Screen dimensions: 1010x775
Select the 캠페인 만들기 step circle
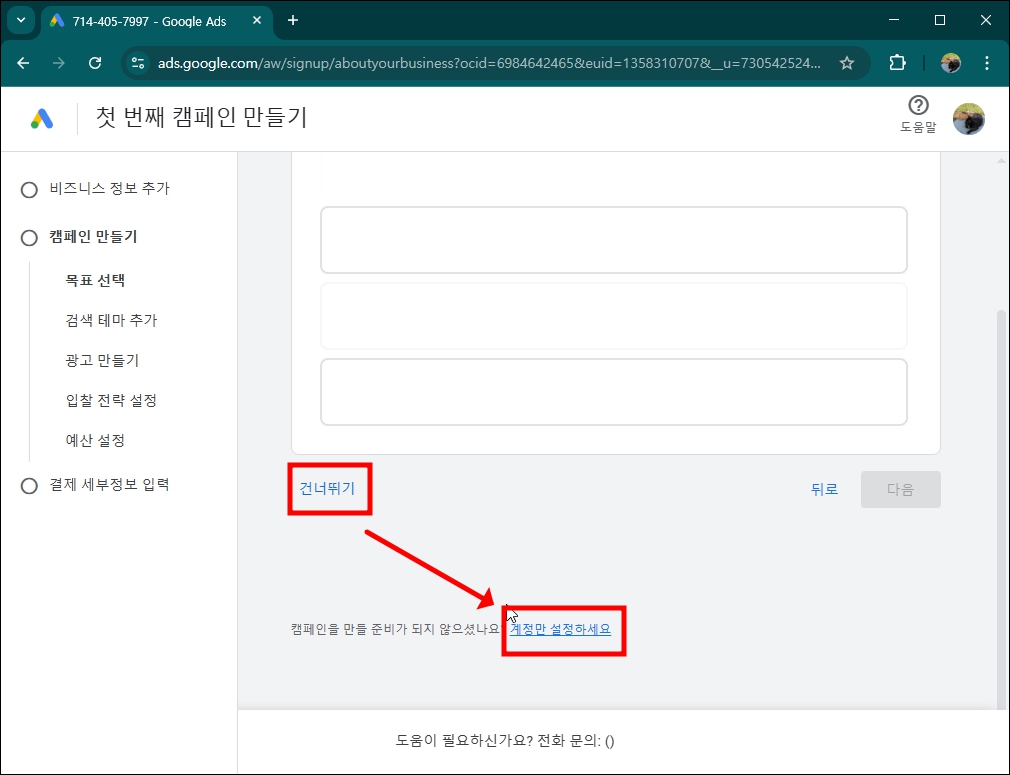[29, 236]
